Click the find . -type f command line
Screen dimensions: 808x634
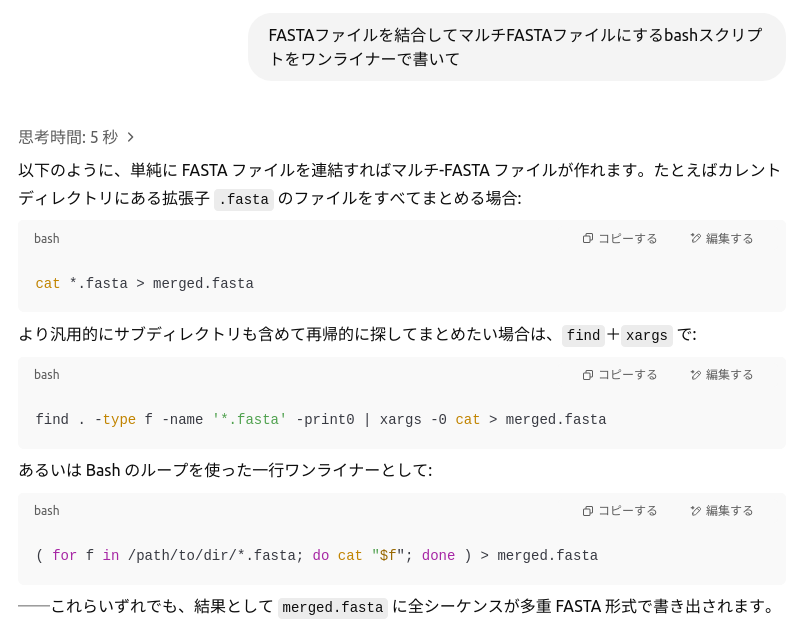pos(320,420)
